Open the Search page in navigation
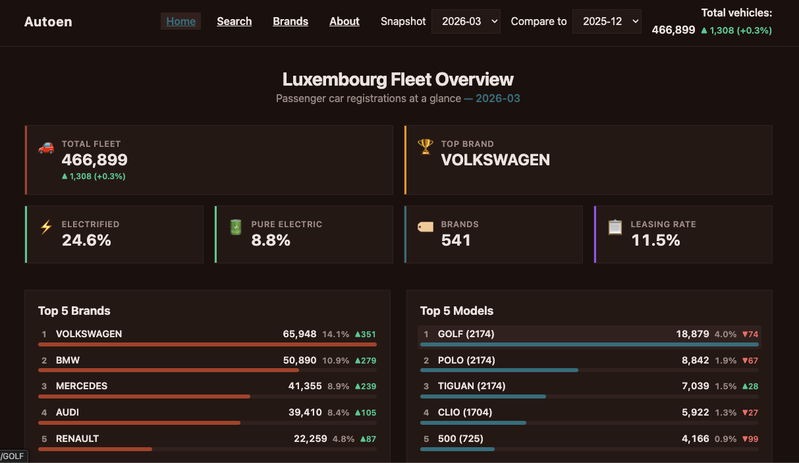 234,21
